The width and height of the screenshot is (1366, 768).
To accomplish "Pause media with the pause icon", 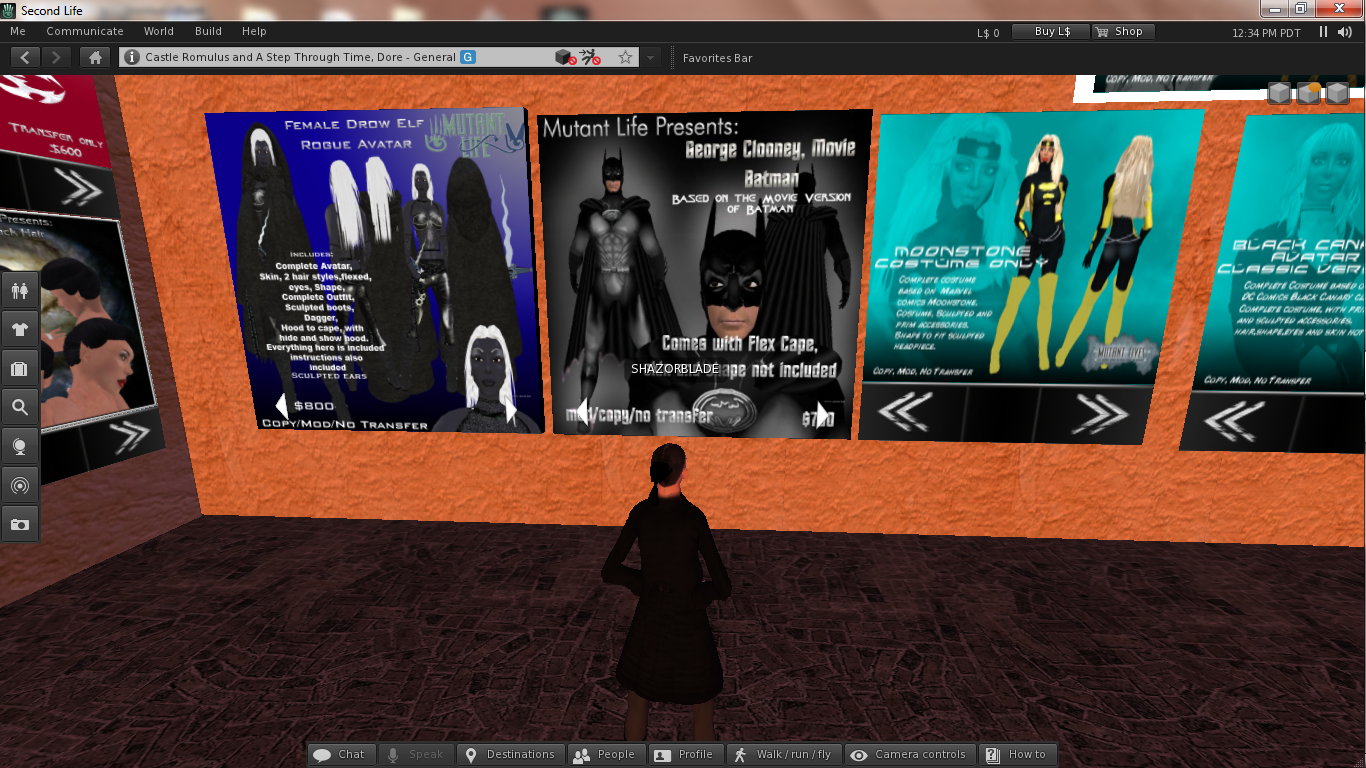I will 1323,32.
